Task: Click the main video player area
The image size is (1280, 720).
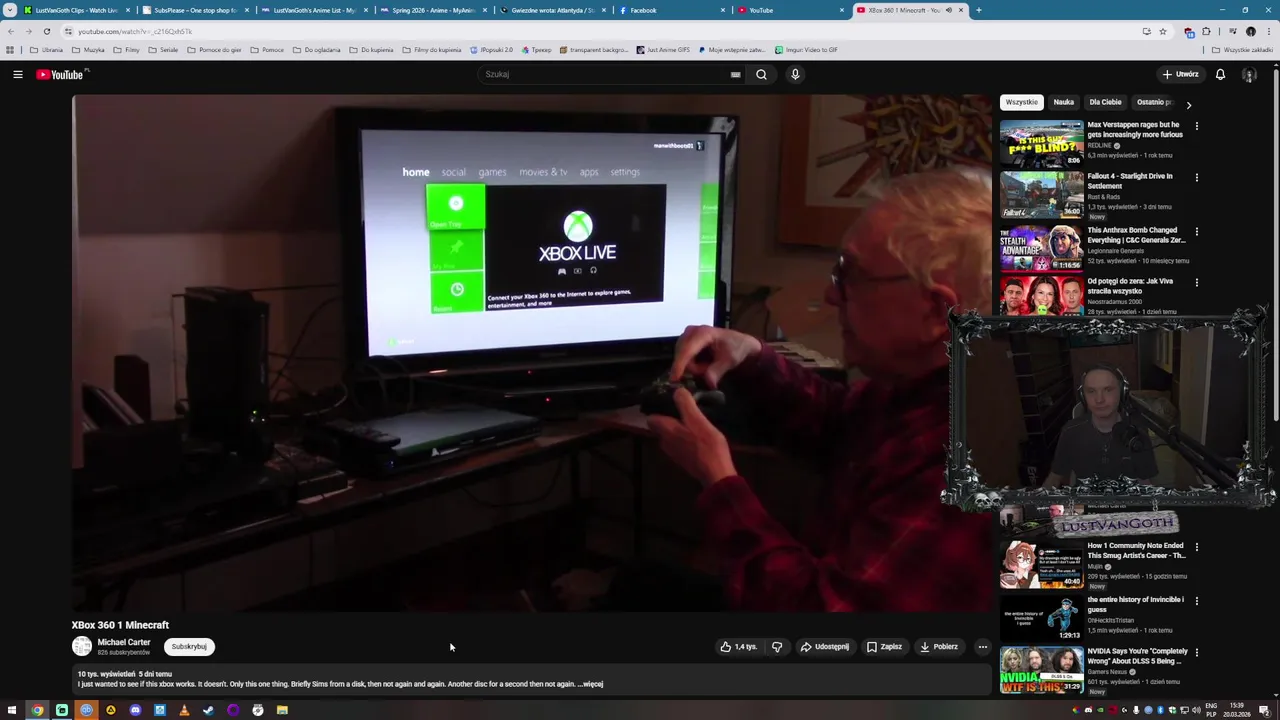Action: [x=531, y=353]
